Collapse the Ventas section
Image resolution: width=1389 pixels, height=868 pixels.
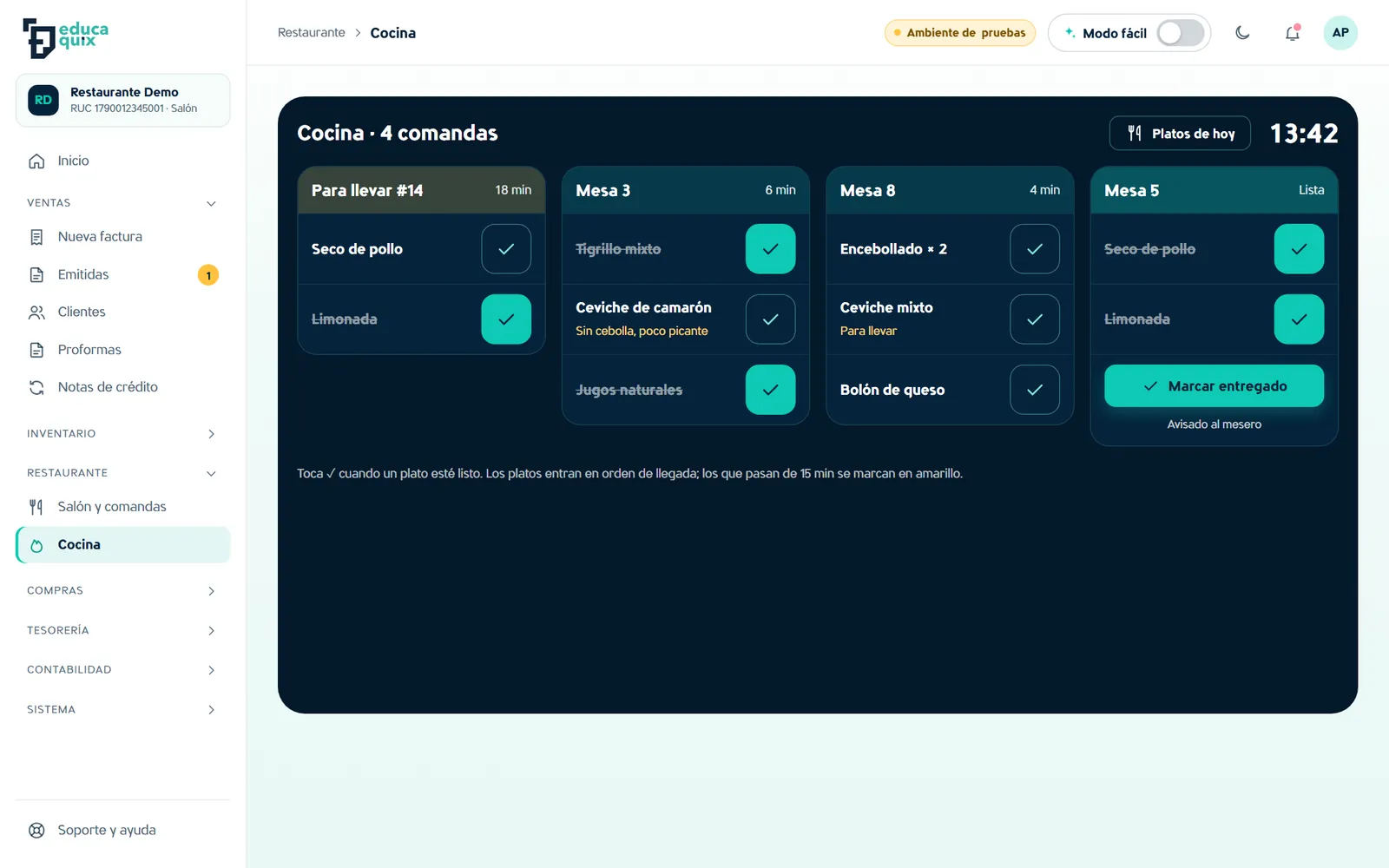pos(122,203)
